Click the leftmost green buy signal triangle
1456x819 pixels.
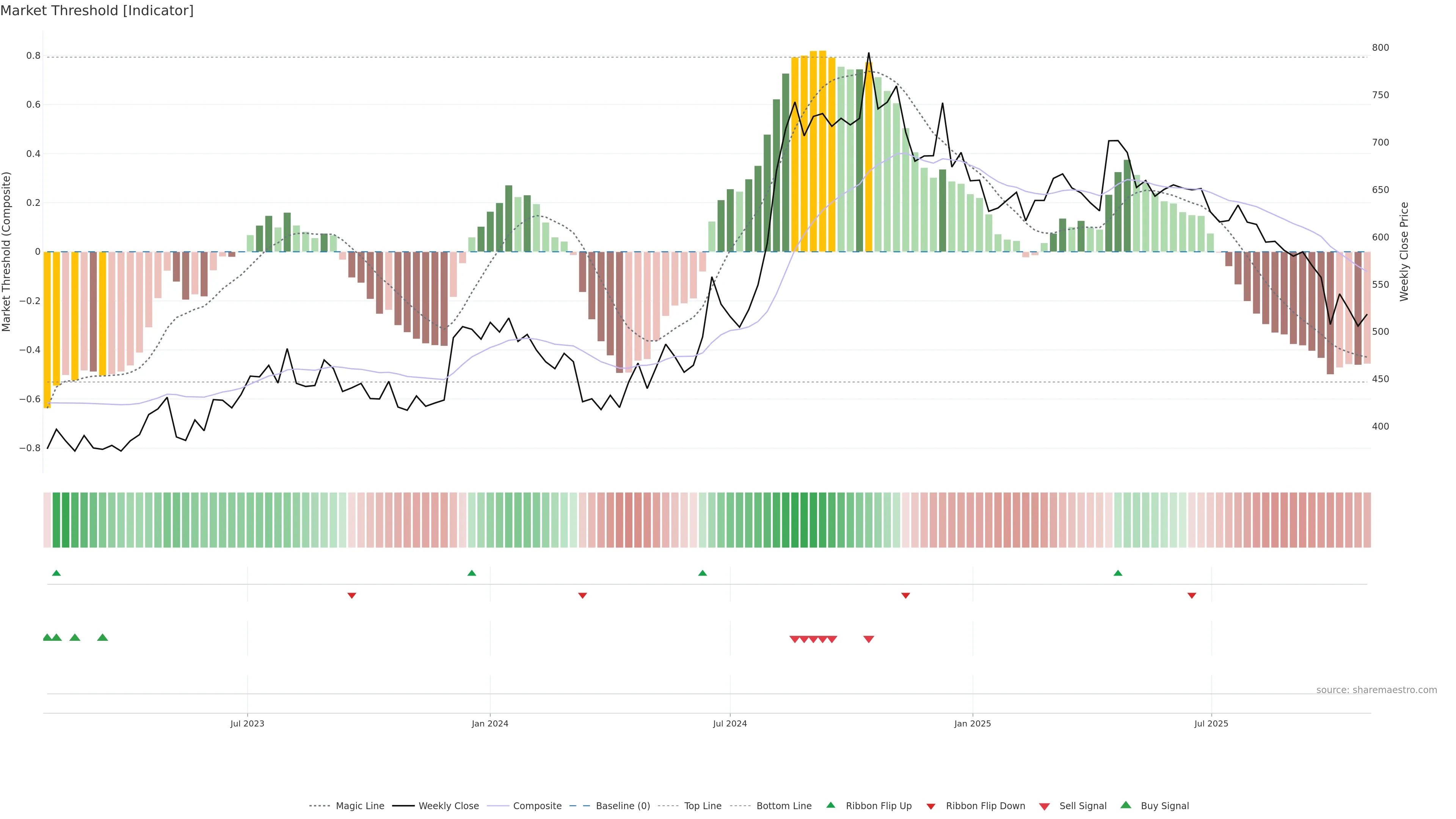coord(47,637)
